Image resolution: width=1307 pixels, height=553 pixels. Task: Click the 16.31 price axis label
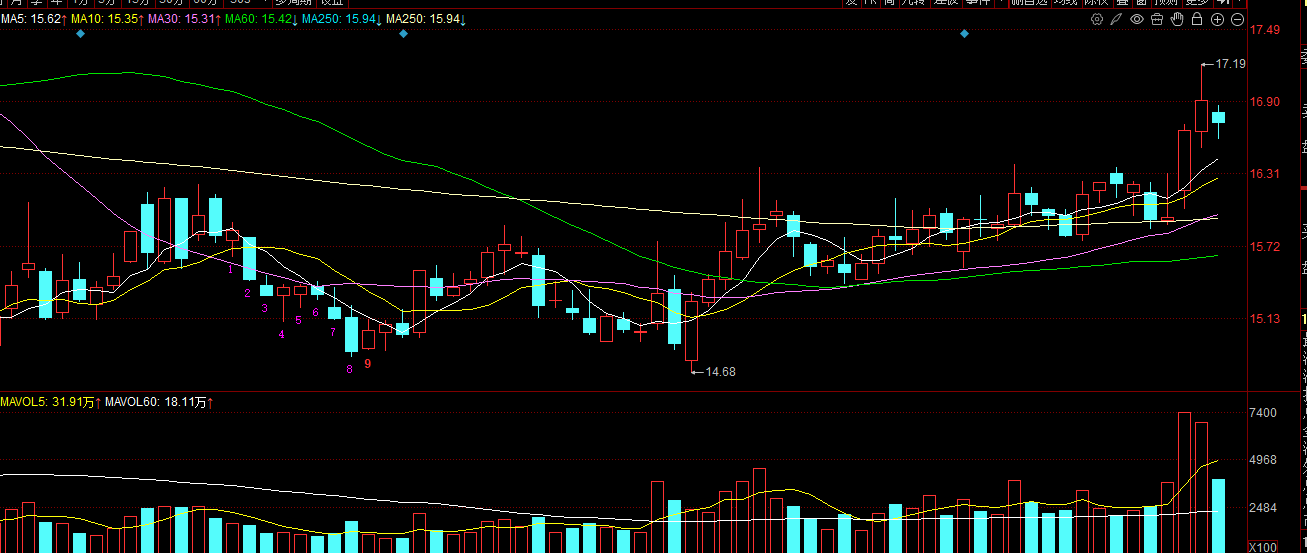[x=1266, y=174]
